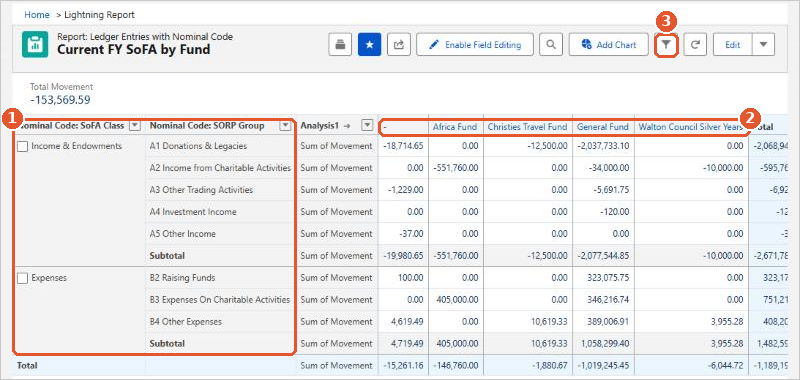Click the green report icon beside title
The width and height of the screenshot is (800, 380).
coord(35,44)
